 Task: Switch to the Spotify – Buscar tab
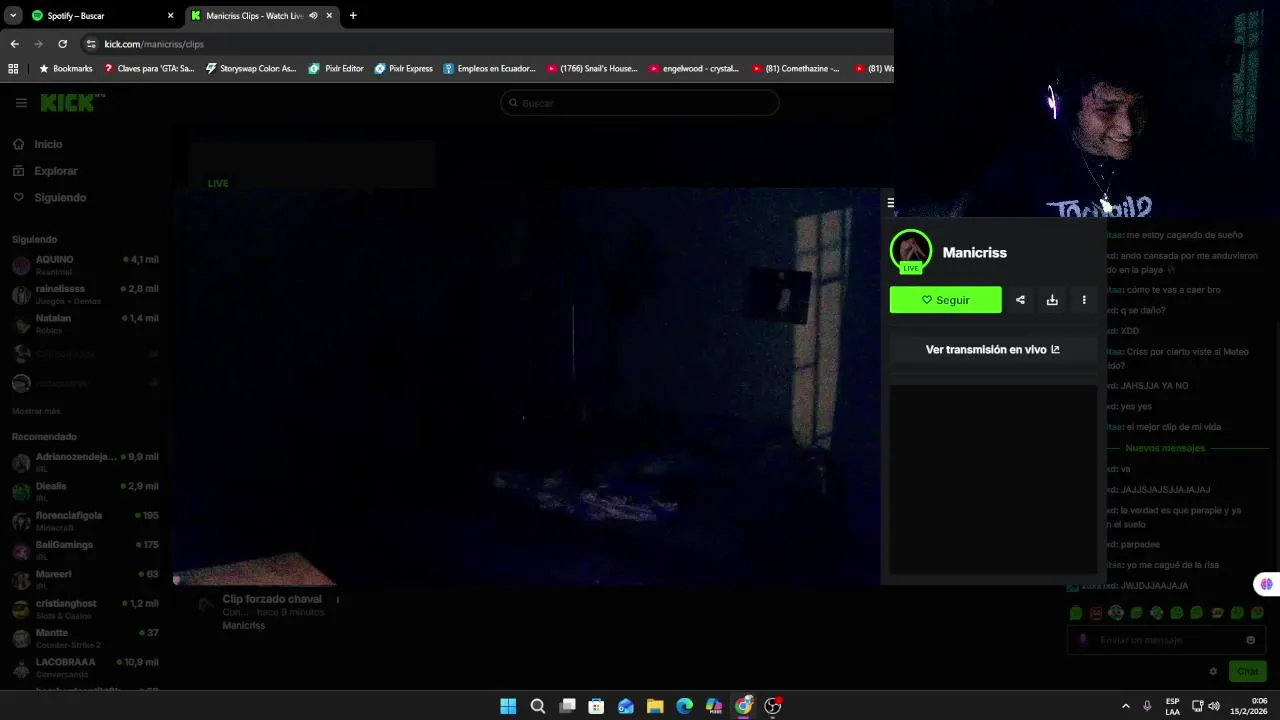[x=100, y=15]
